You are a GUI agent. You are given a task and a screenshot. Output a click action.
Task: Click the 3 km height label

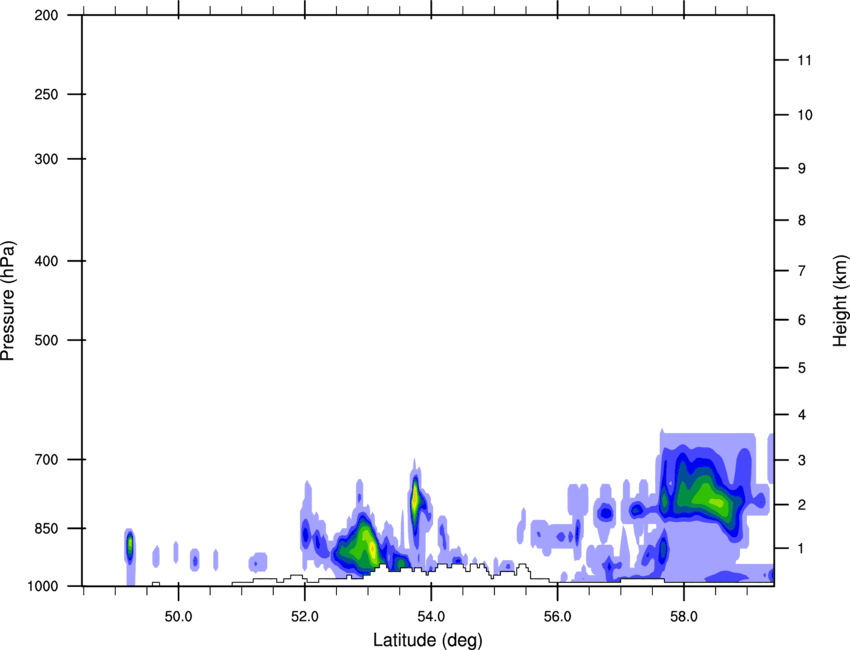point(802,460)
